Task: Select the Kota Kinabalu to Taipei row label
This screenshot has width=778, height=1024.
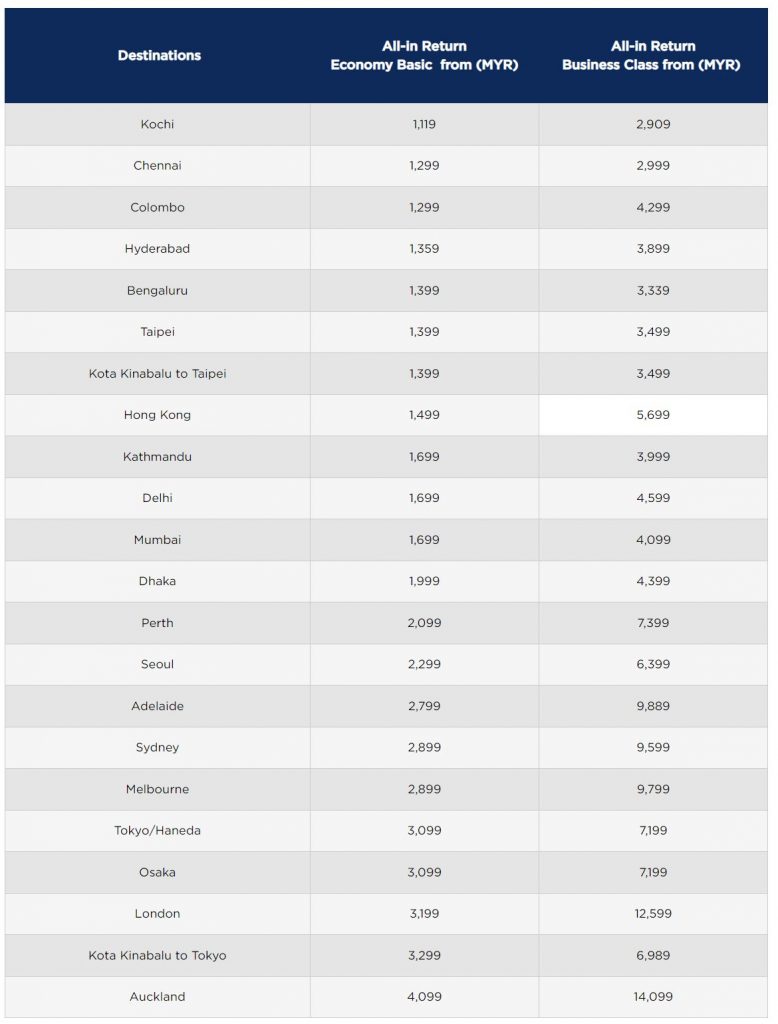Action: pyautogui.click(x=157, y=374)
